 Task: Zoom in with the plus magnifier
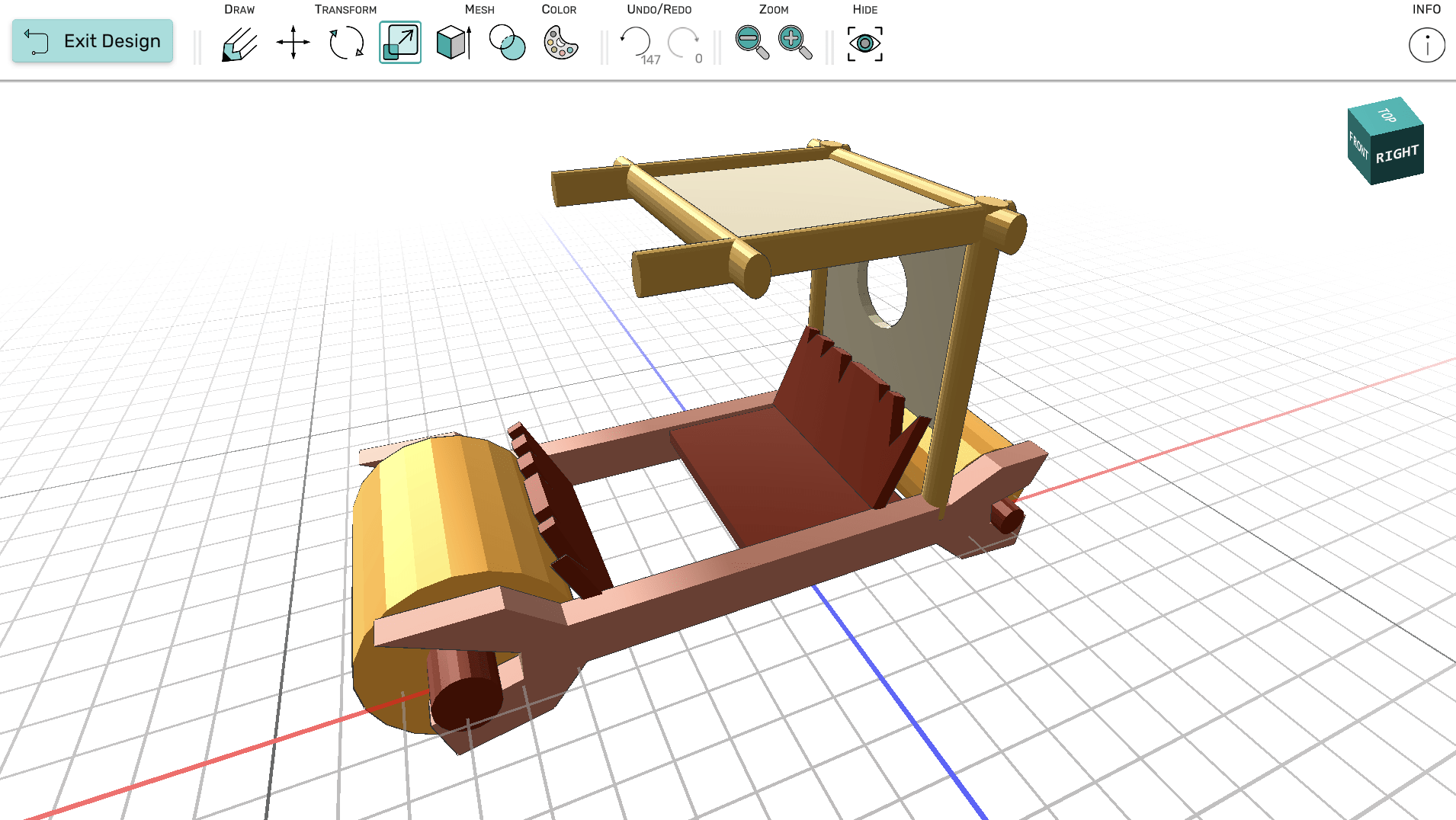click(794, 42)
